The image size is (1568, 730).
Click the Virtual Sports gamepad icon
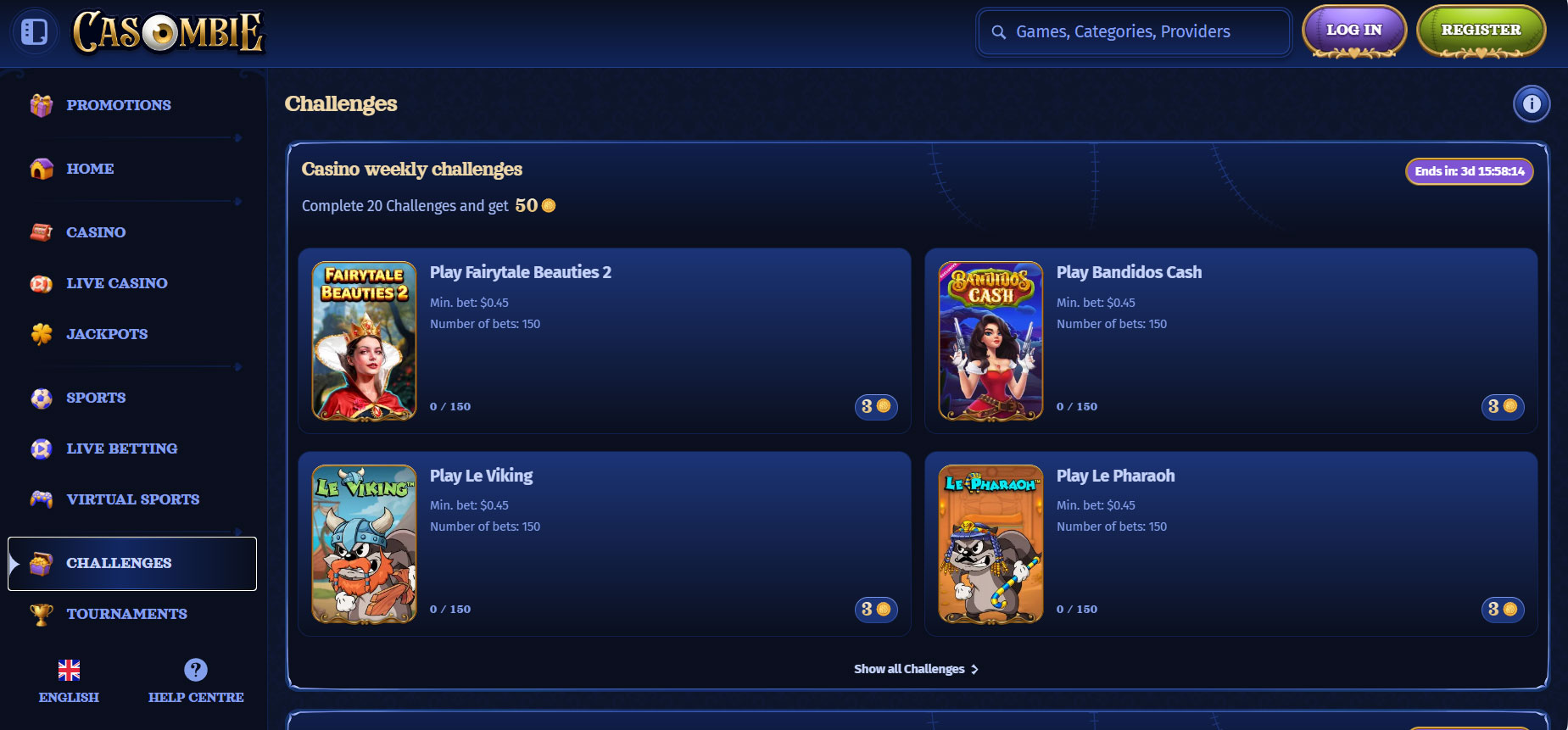[42, 499]
